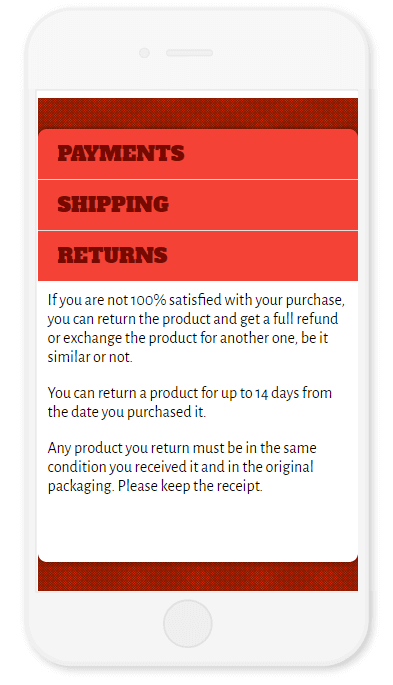
Task: Click the paragraph about the 14-day returns
Action: (190, 402)
